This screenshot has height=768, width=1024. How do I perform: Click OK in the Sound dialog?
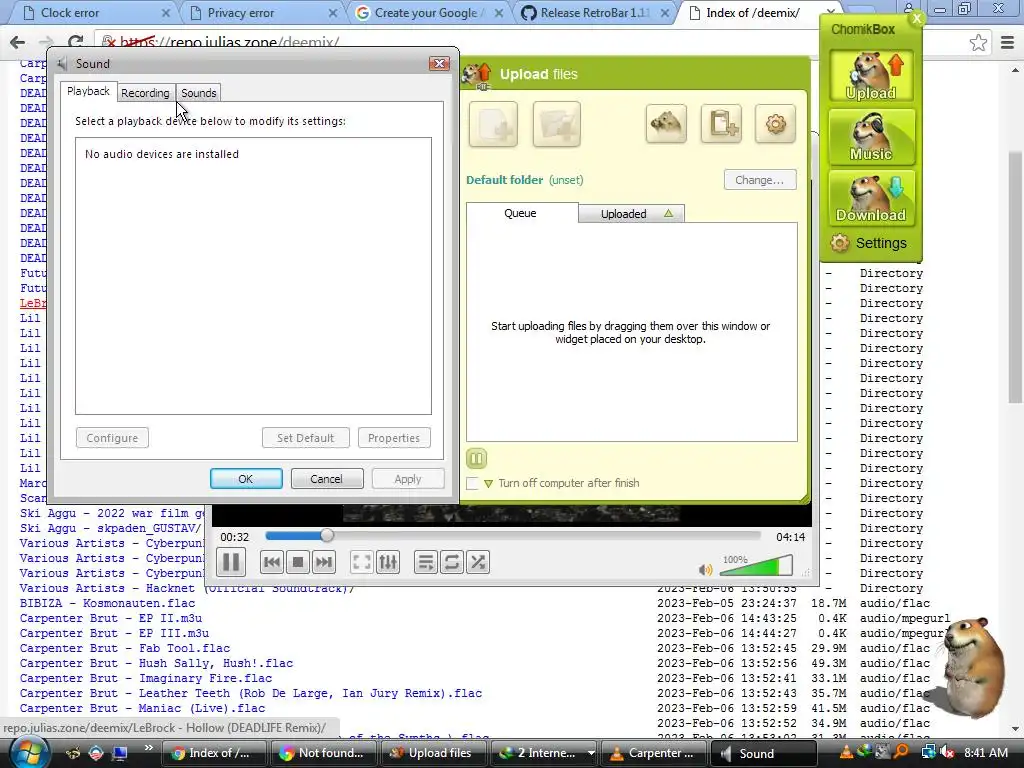[x=246, y=479]
